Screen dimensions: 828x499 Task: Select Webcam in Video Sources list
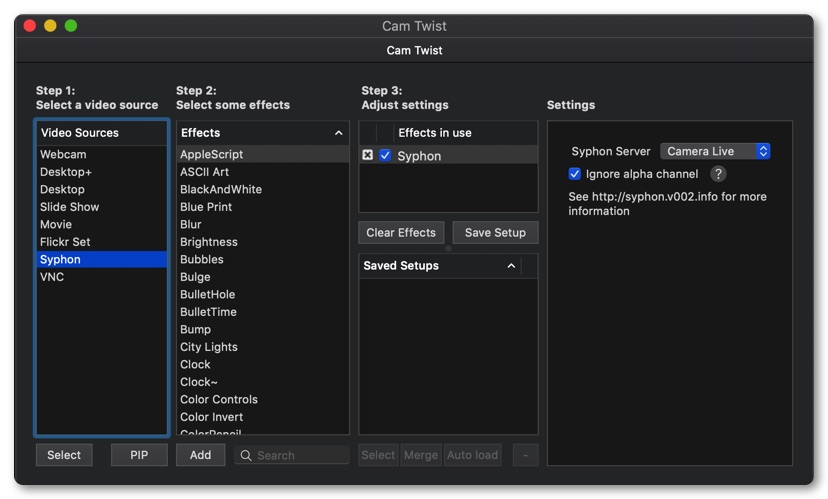[101, 154]
